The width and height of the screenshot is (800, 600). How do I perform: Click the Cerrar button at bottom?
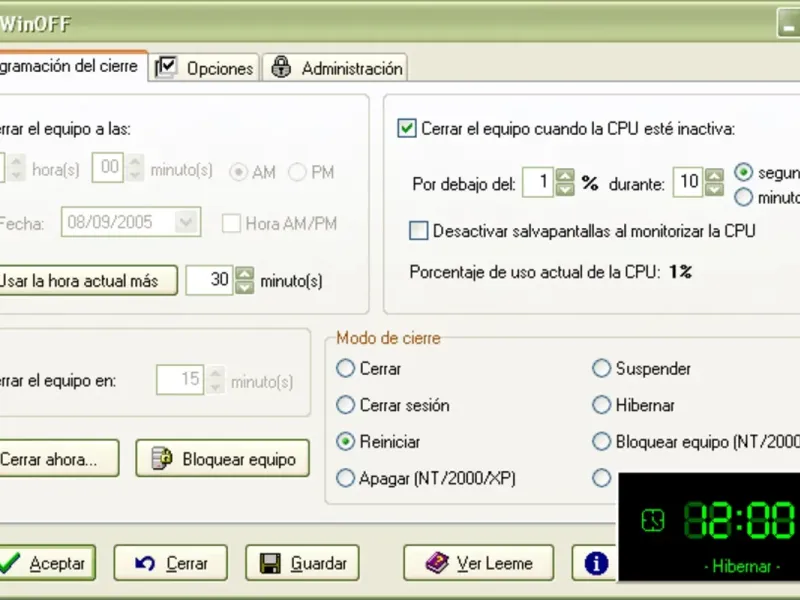click(x=171, y=563)
